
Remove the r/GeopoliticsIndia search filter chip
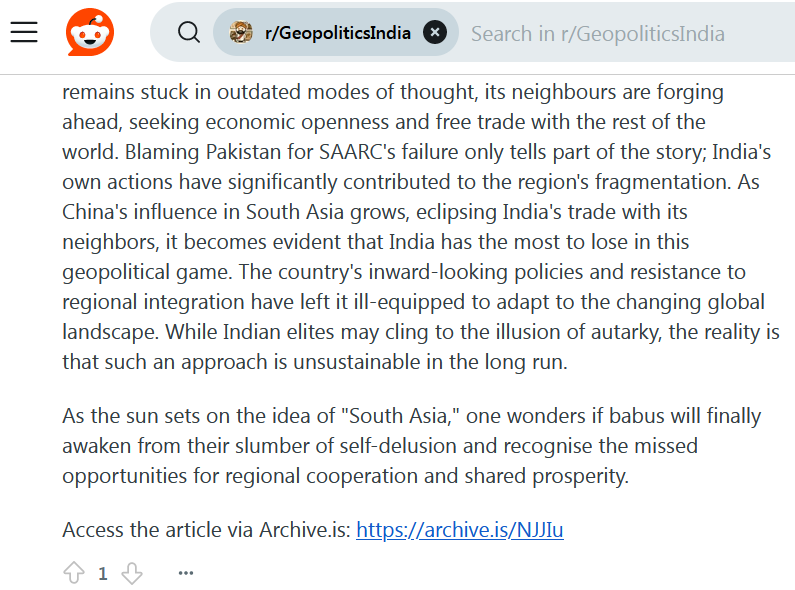(x=434, y=33)
